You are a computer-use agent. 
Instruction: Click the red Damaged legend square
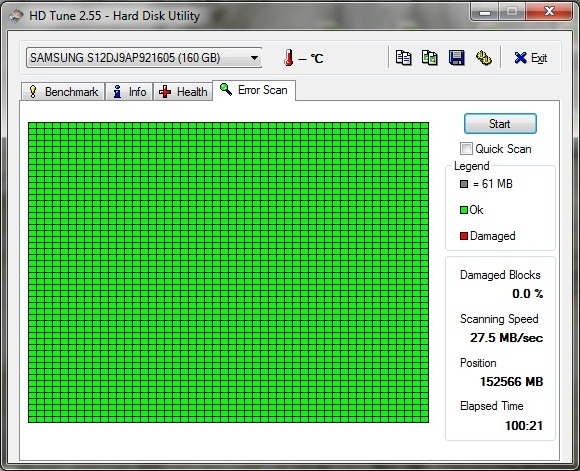[x=464, y=236]
